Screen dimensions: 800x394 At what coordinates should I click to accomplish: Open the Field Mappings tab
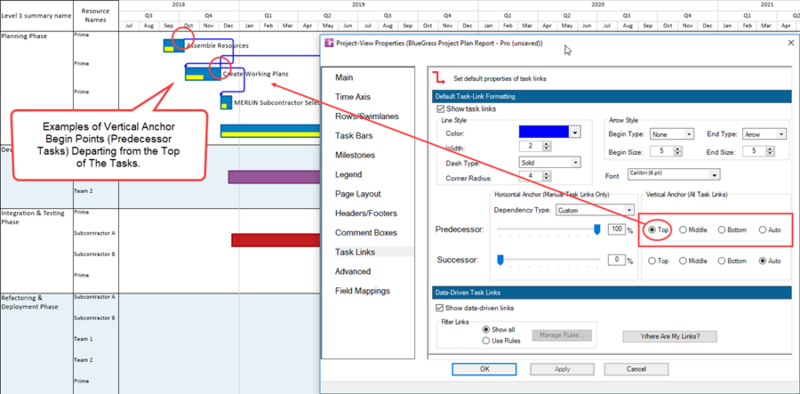(362, 291)
